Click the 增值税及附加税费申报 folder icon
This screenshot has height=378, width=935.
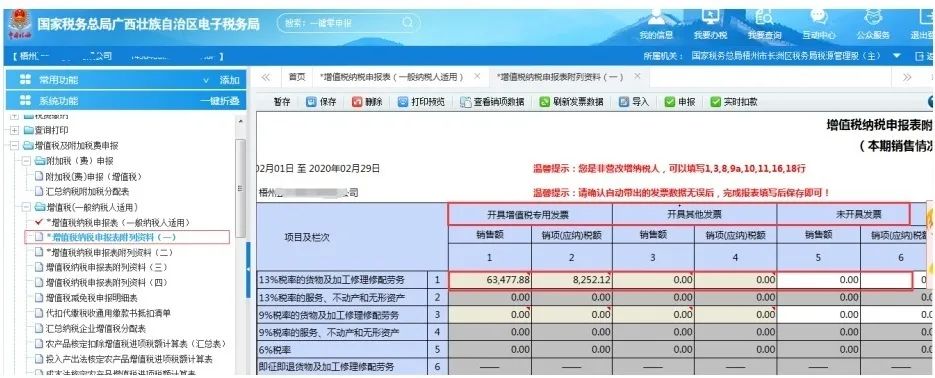click(28, 145)
